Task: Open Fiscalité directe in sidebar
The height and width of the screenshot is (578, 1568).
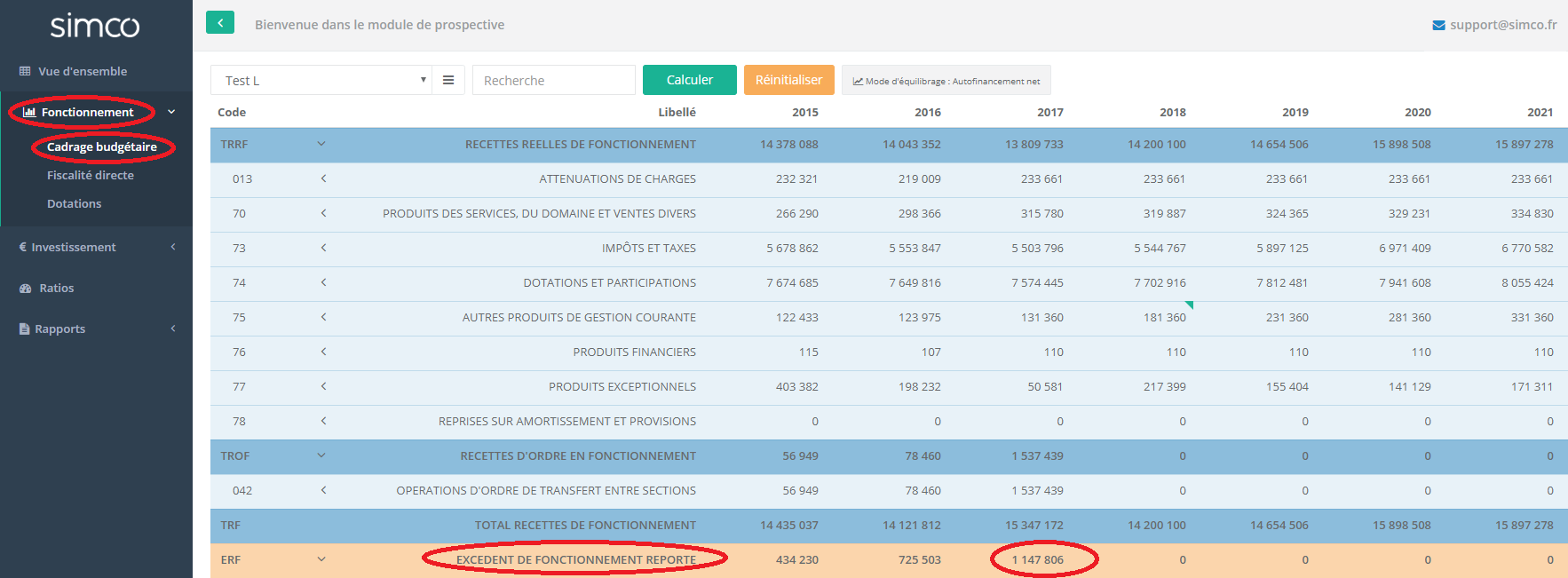Action: click(x=91, y=176)
